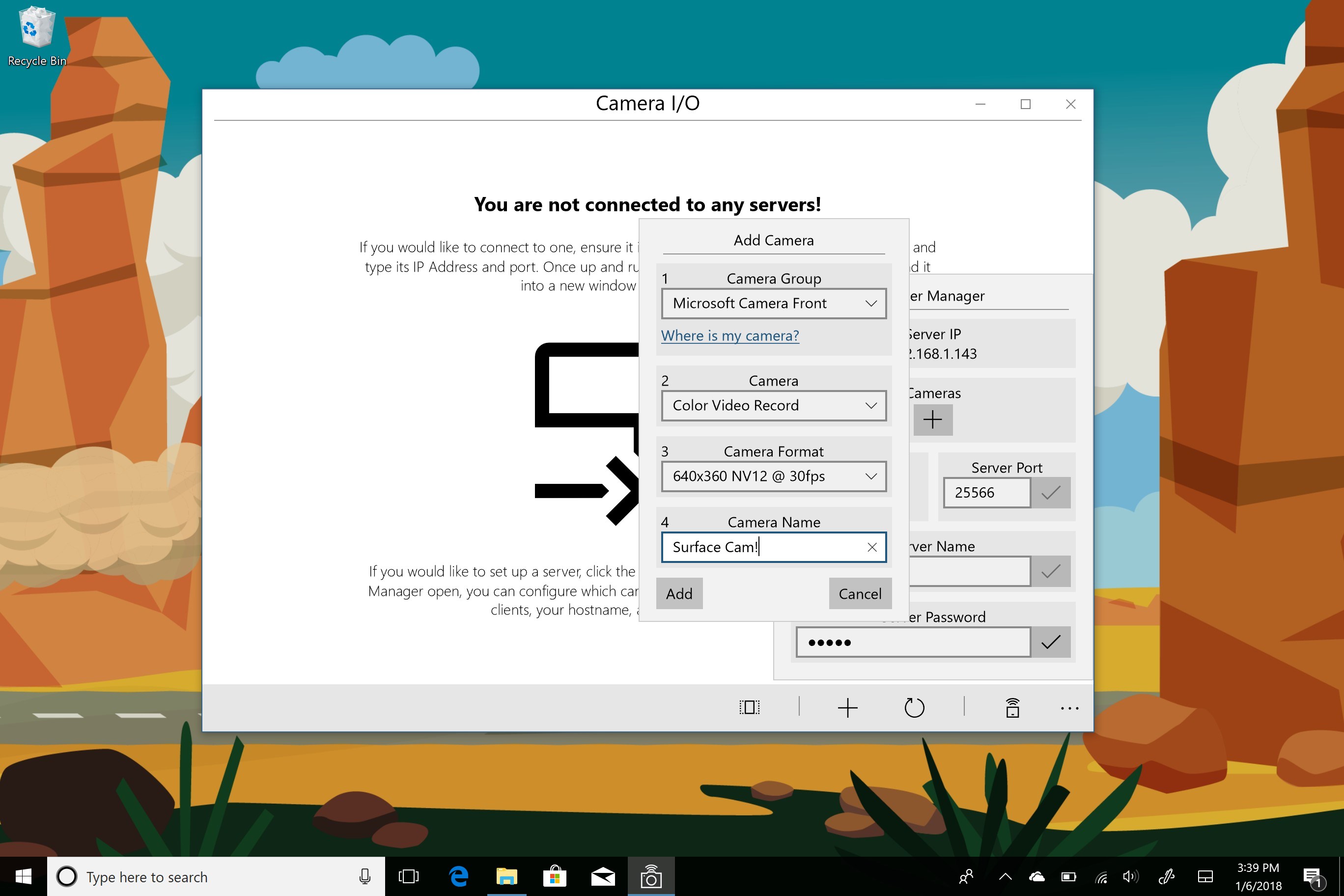Expand the Camera Group dropdown

tap(774, 304)
